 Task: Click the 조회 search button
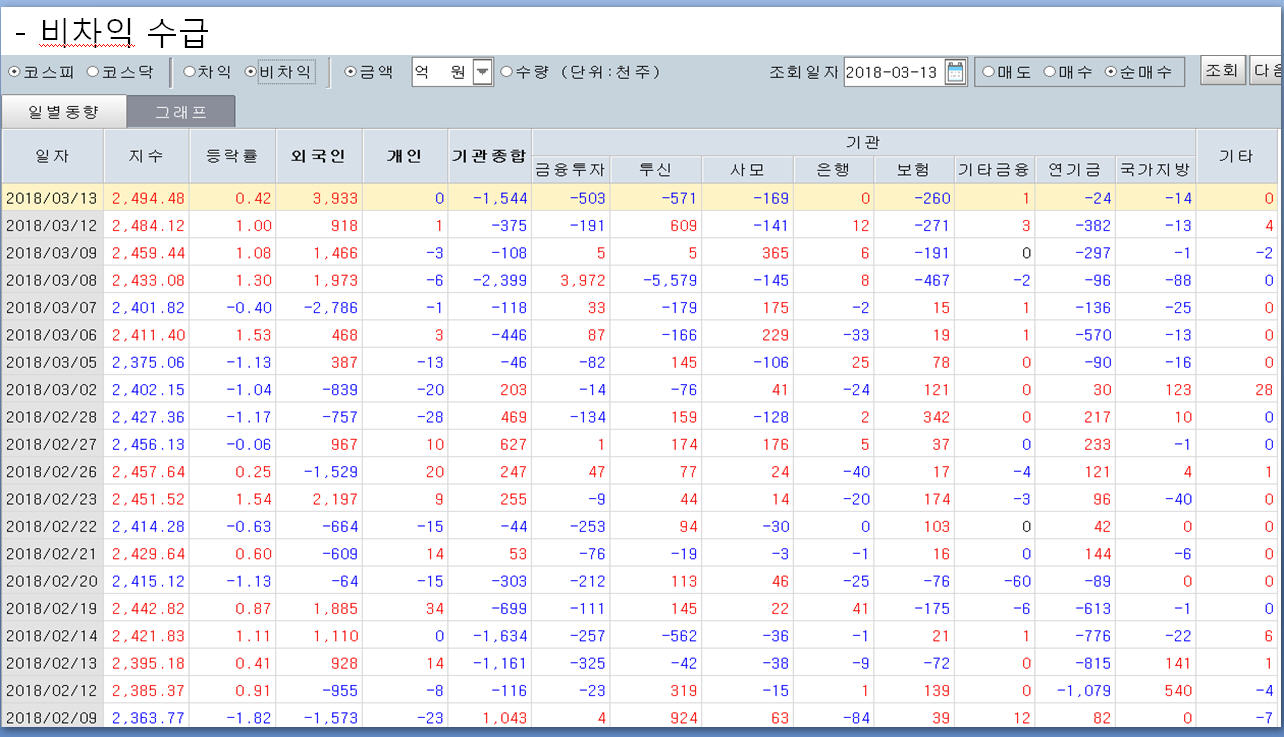pyautogui.click(x=1222, y=71)
